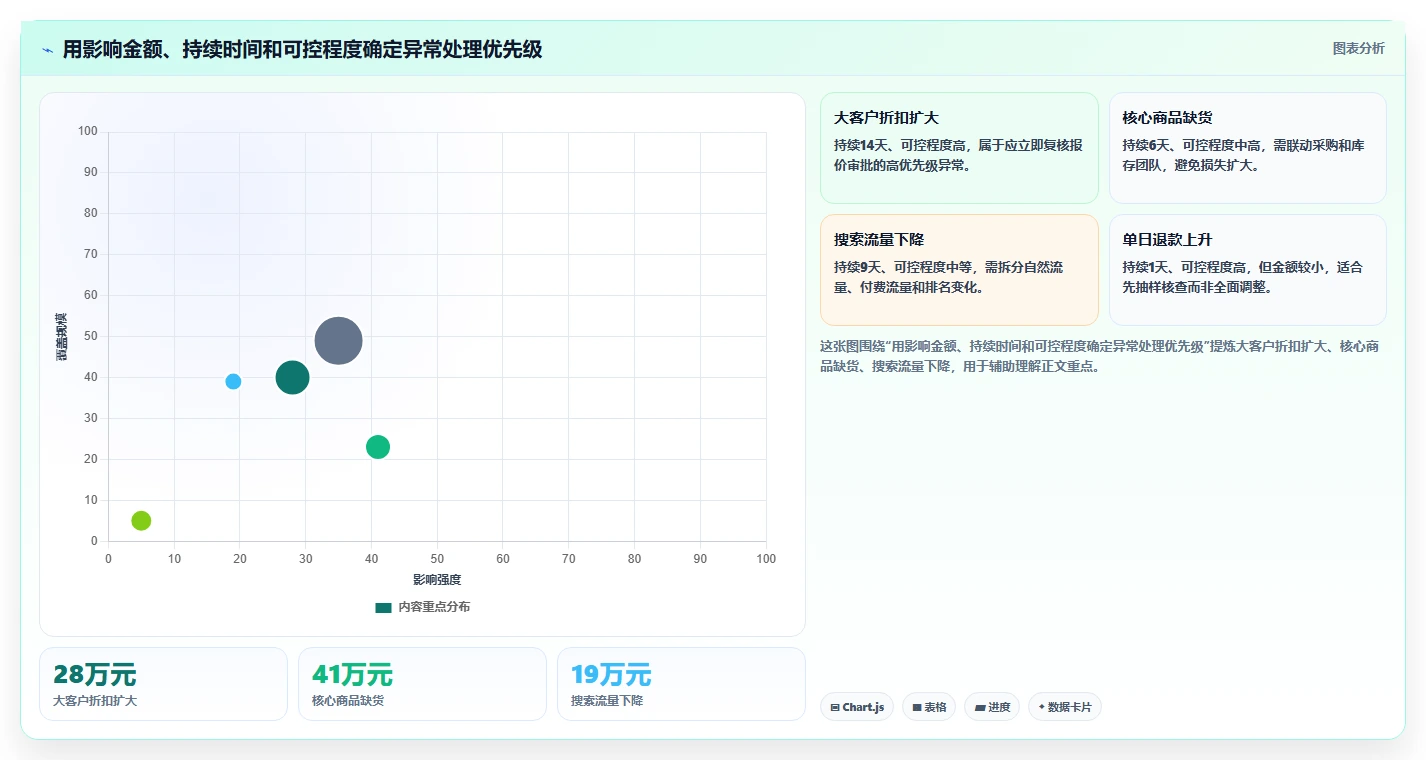1426x760 pixels.
Task: Click the 41万元 data card
Action: click(422, 684)
